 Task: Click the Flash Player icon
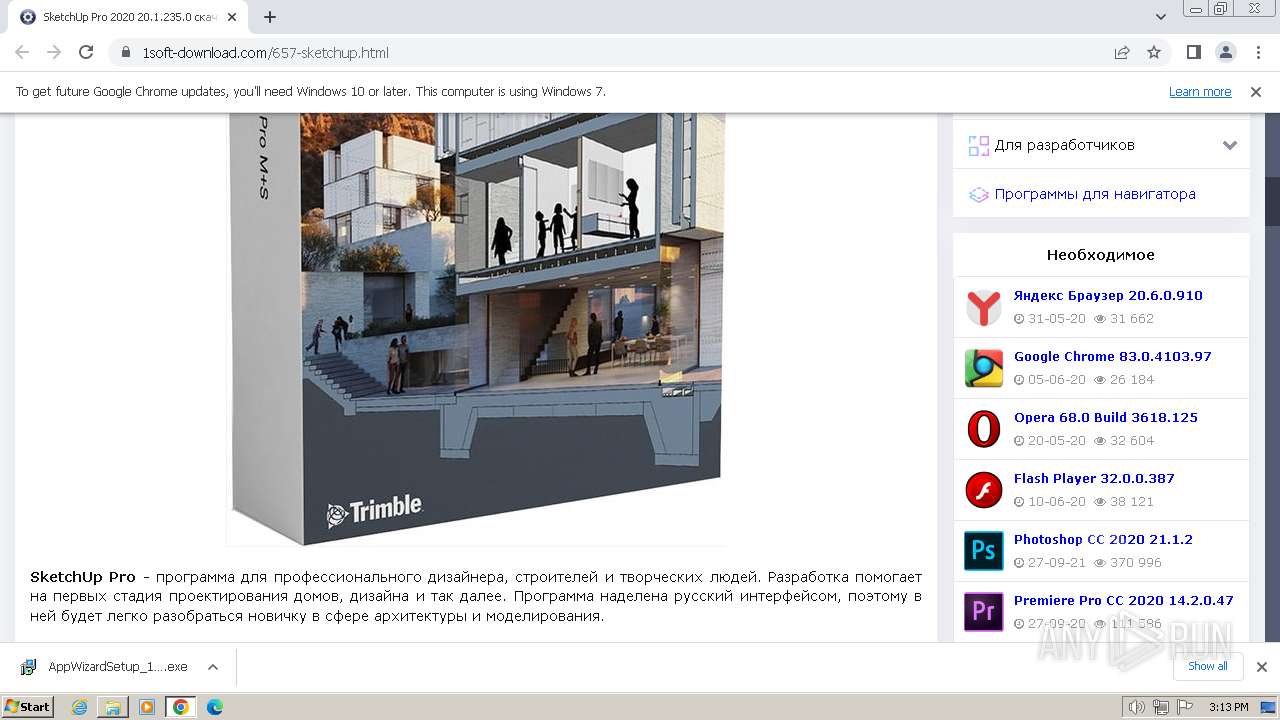tap(984, 490)
